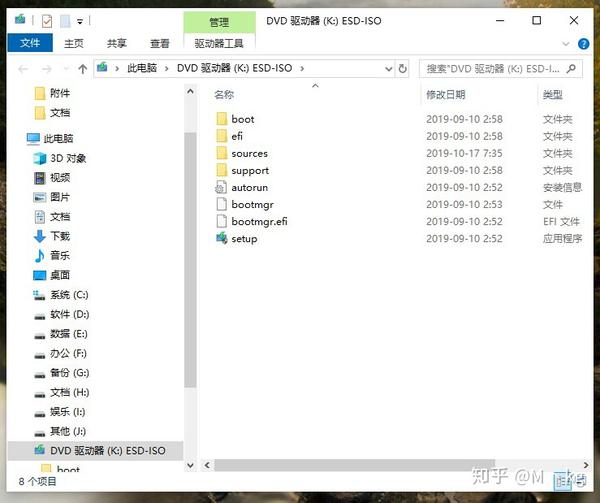Open the quick access toolbar customize arrow
600x503 pixels.
pos(80,22)
